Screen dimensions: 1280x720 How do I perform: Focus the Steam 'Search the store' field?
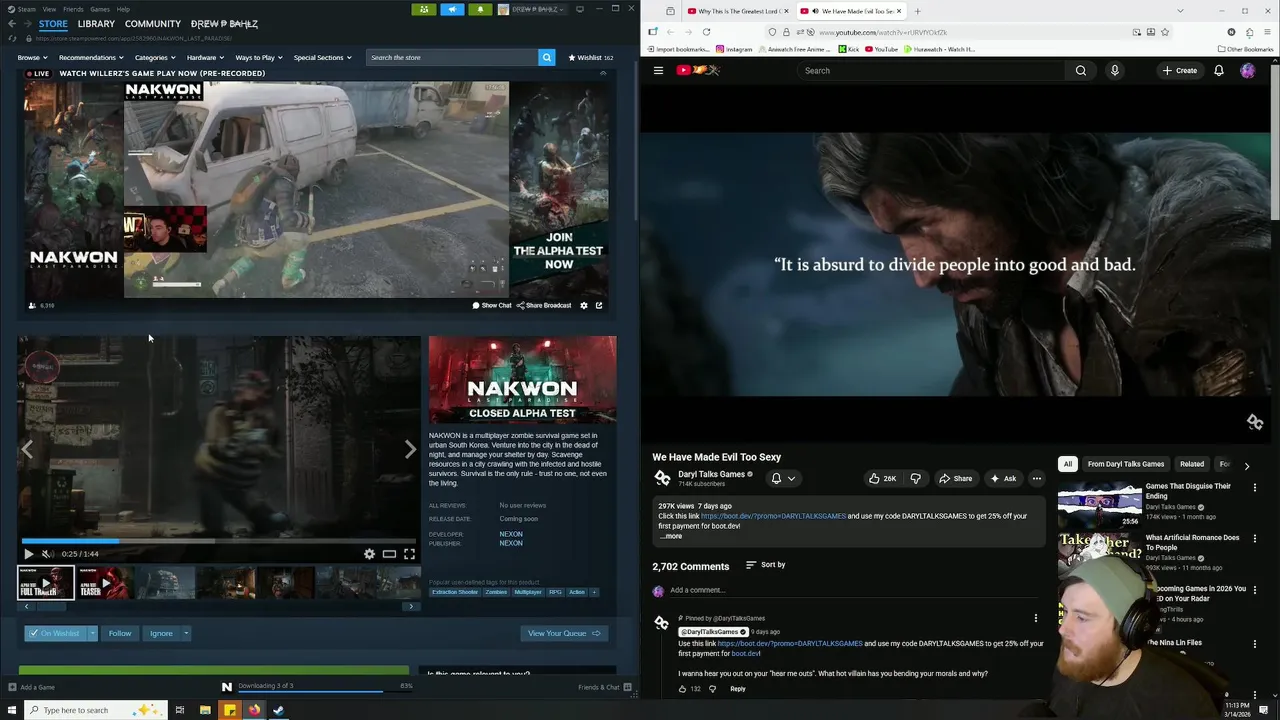click(451, 57)
